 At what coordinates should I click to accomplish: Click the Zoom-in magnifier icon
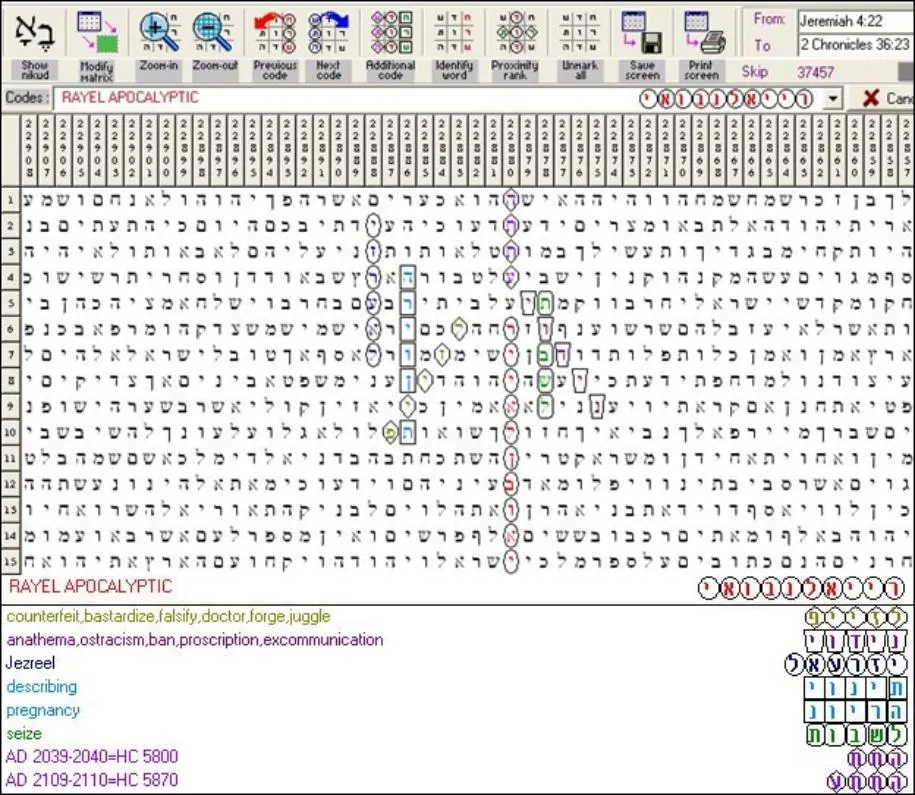coord(159,32)
